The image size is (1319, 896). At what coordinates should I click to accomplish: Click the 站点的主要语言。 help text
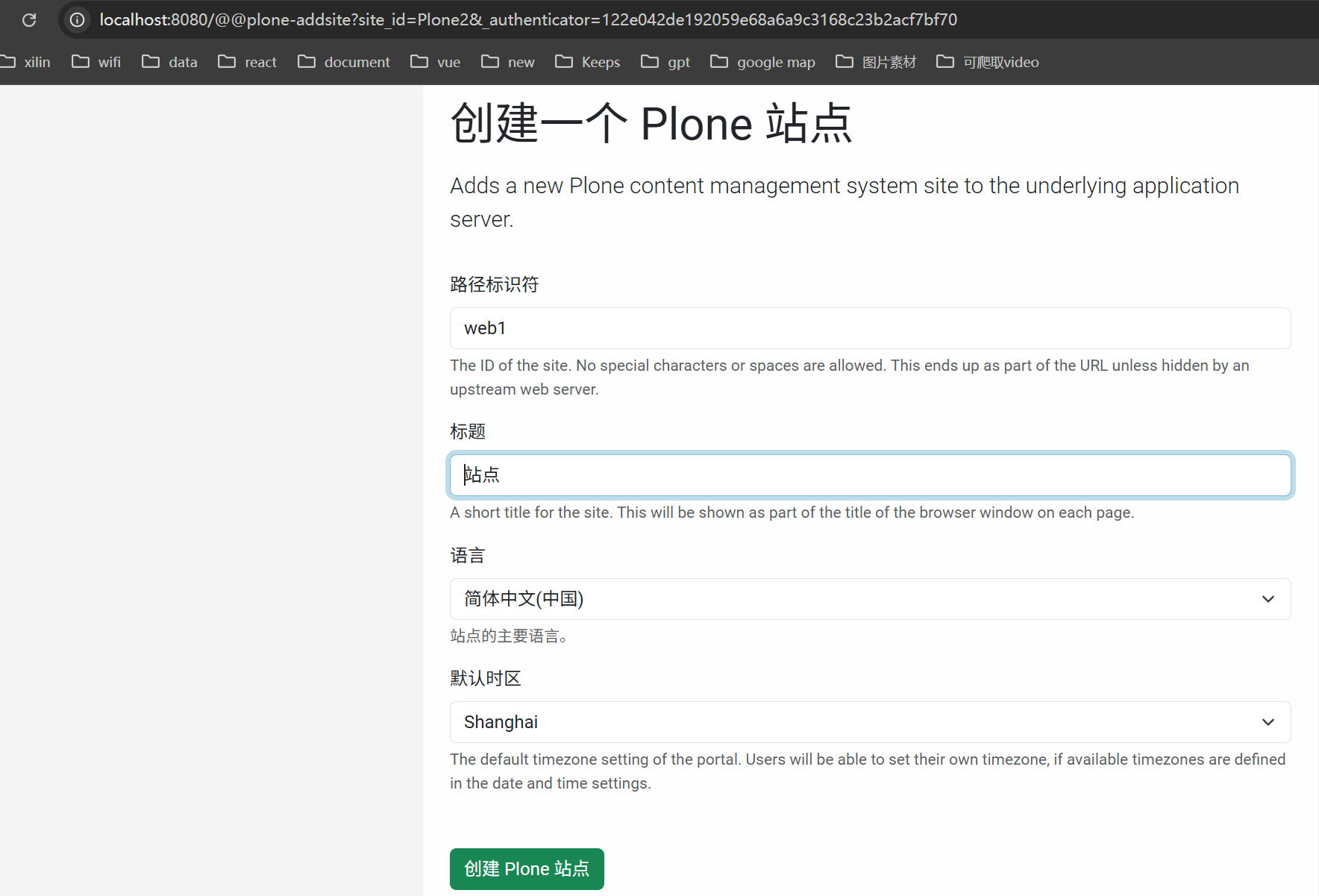pos(512,636)
